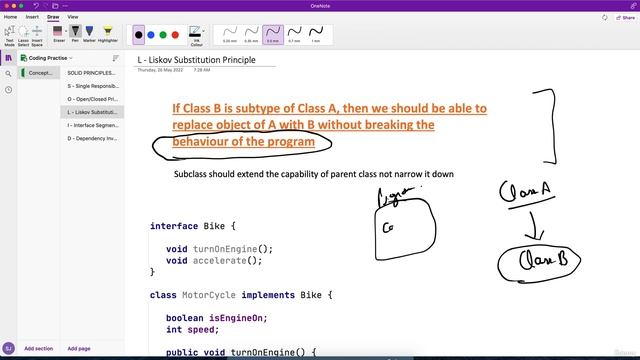This screenshot has height=360, width=640.
Task: Click the 'void turnOnEngine();' code line
Action: [x=219, y=249]
